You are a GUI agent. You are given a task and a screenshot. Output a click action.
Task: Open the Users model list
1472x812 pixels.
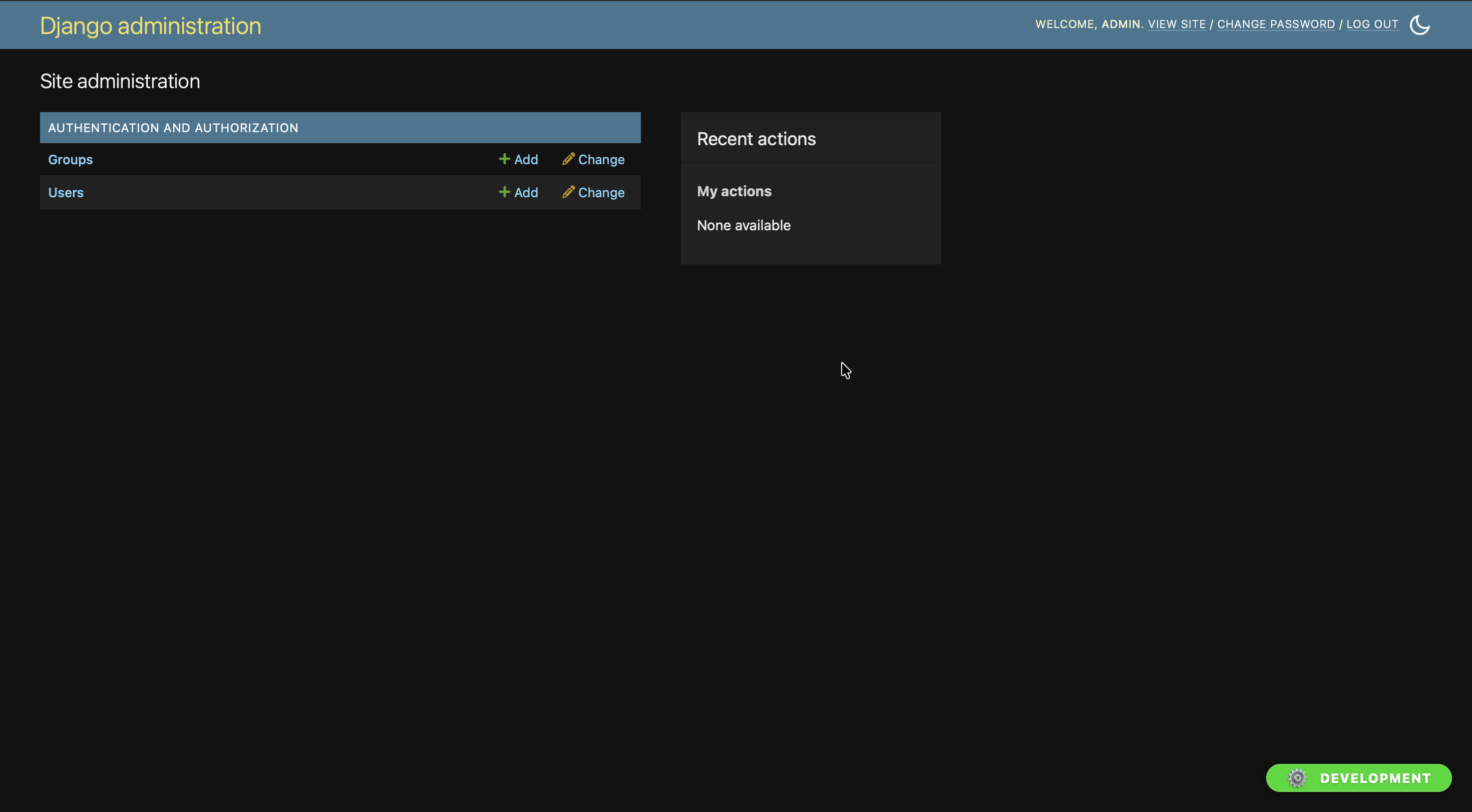[66, 193]
